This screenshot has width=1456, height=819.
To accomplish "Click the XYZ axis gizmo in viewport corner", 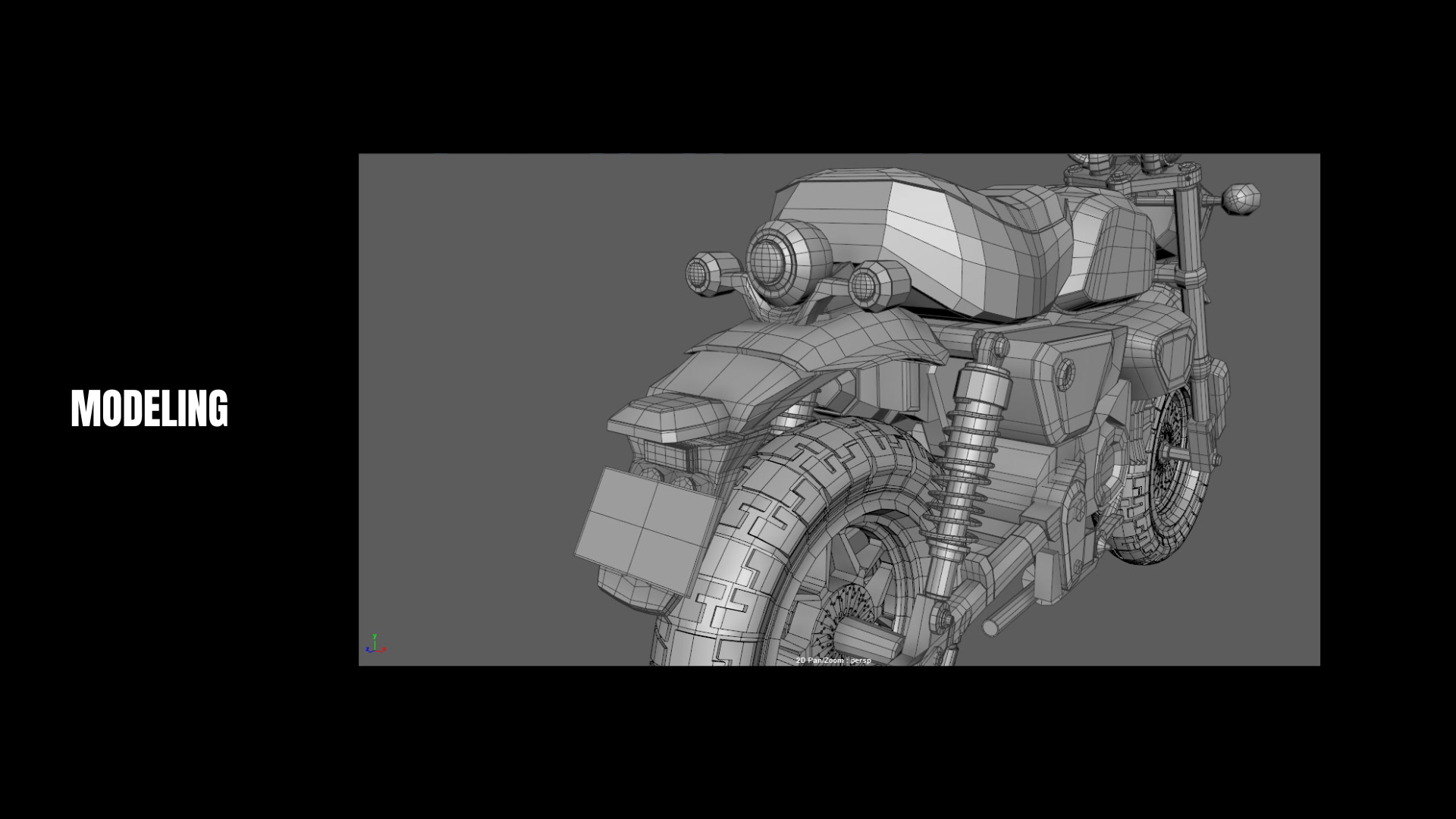I will pyautogui.click(x=375, y=645).
